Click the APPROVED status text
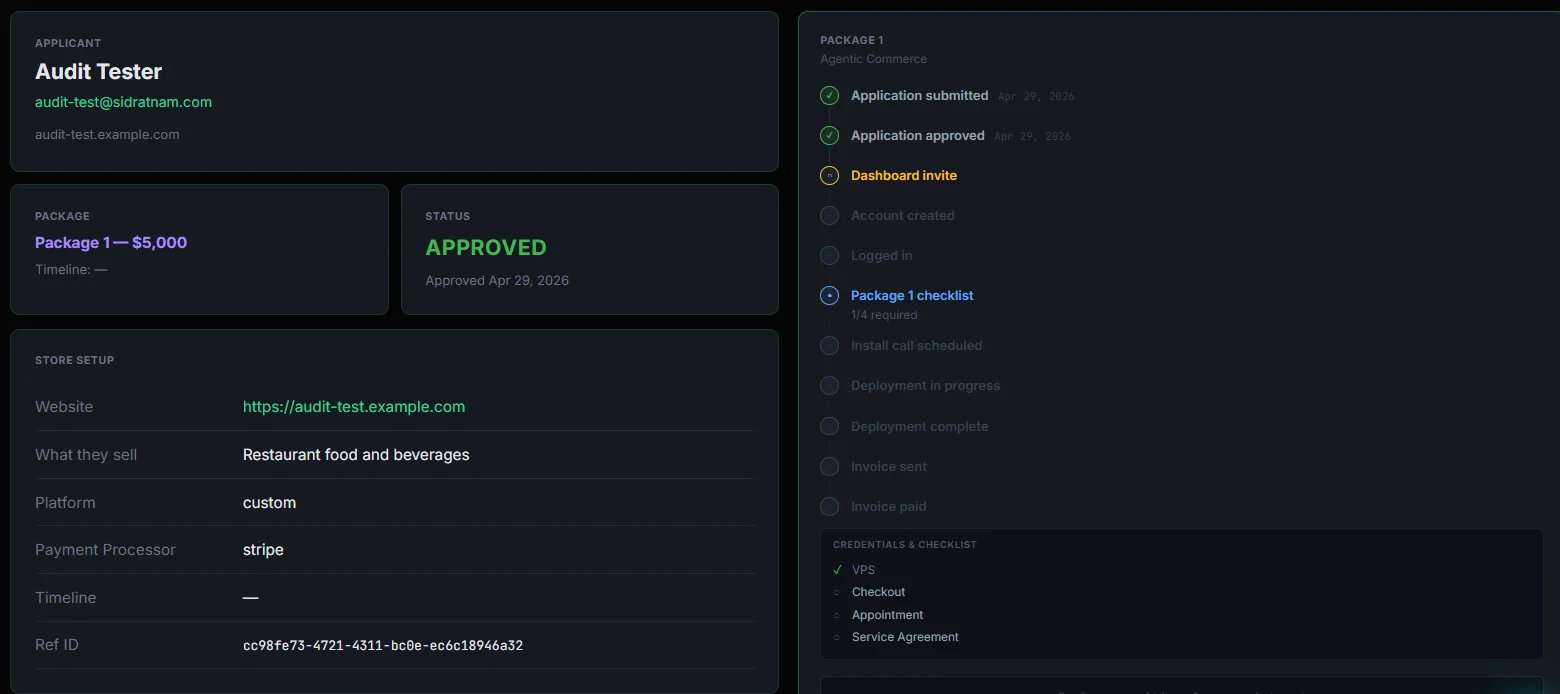 [486, 248]
